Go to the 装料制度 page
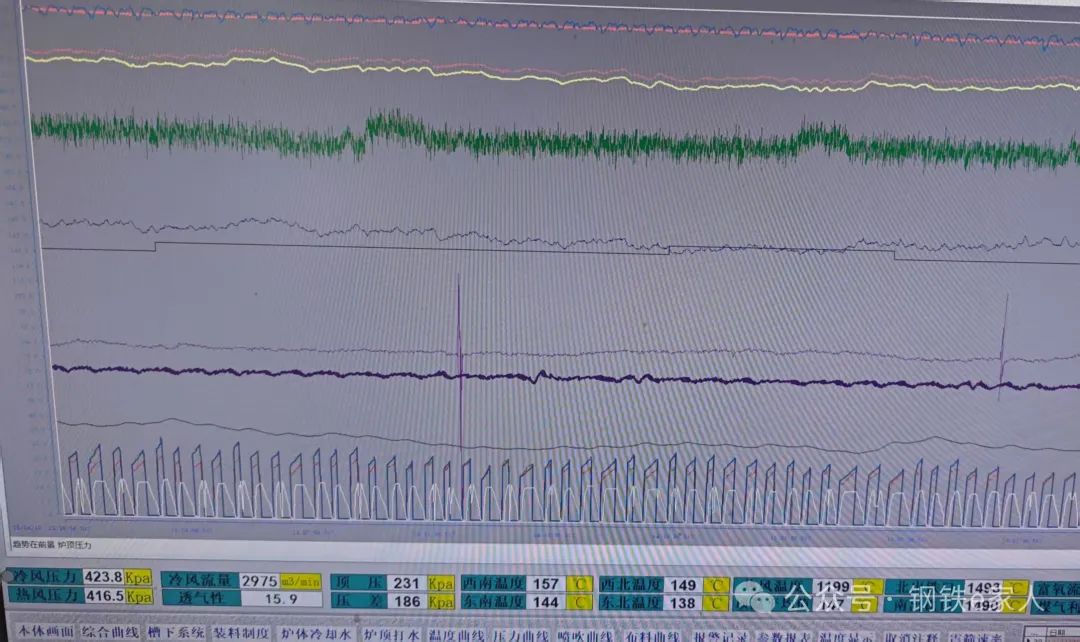 [241, 633]
